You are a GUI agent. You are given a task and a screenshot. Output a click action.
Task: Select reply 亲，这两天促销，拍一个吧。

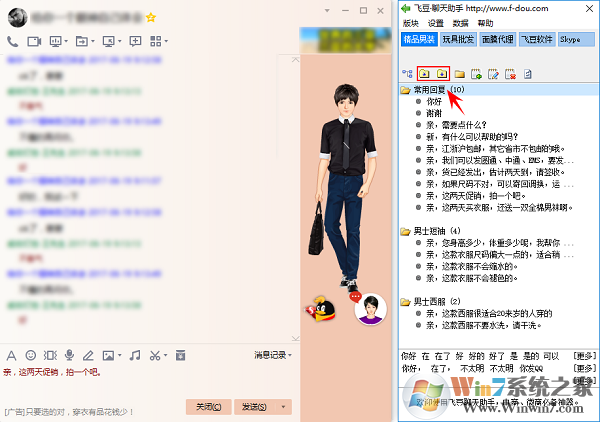point(476,196)
